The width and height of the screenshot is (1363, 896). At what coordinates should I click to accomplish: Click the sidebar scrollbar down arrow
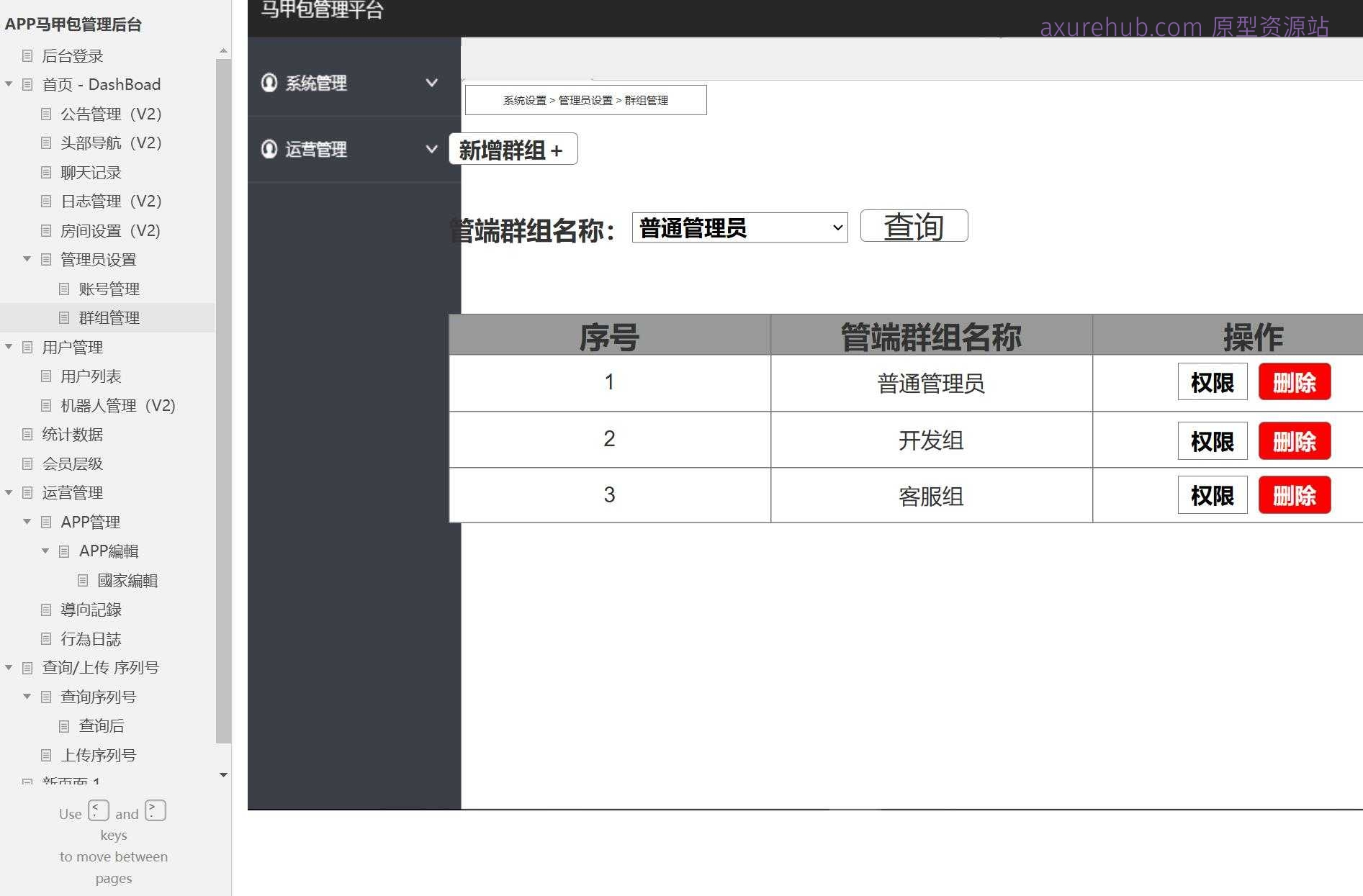point(223,775)
